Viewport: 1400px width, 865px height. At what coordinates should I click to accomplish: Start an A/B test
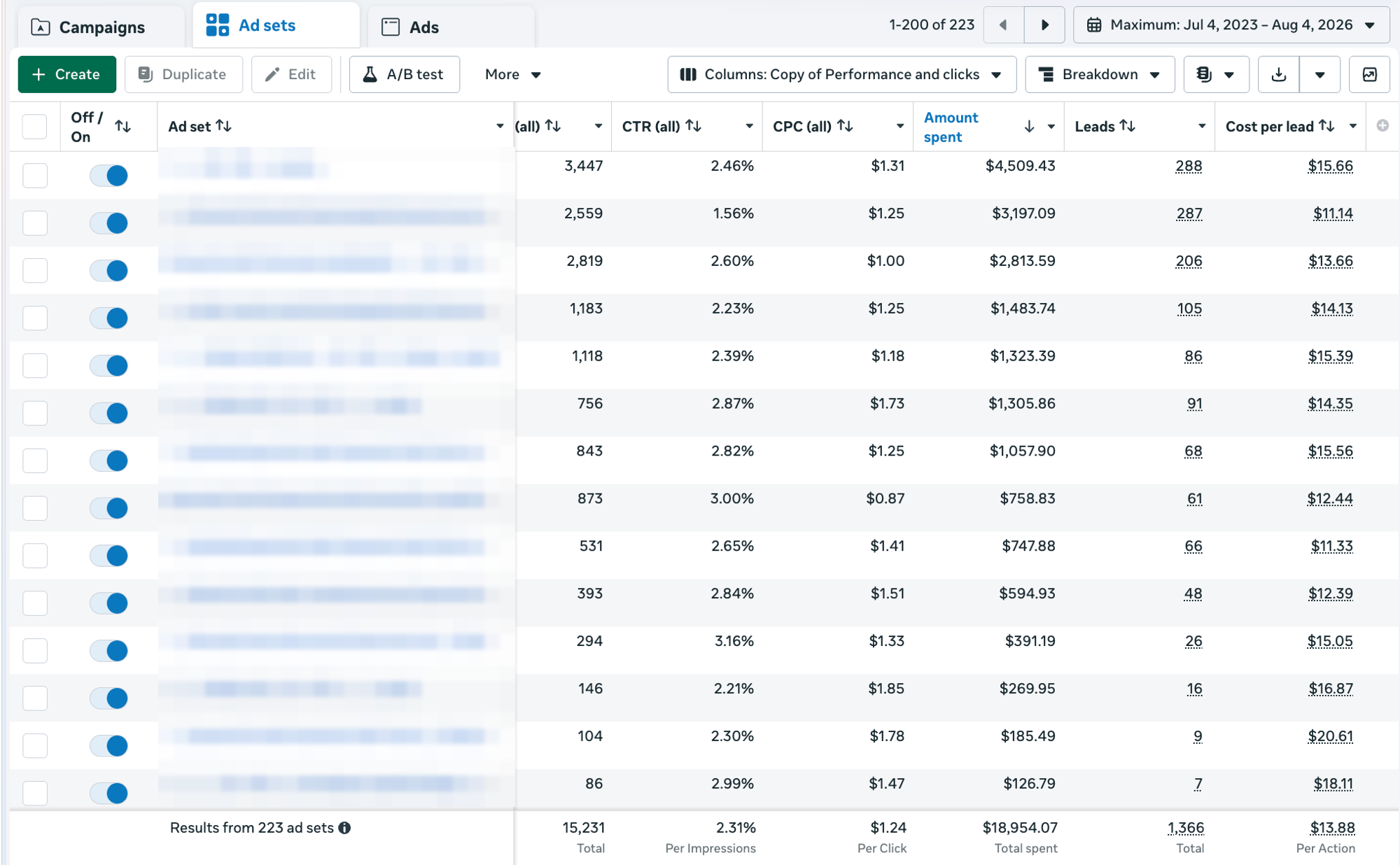coord(405,74)
